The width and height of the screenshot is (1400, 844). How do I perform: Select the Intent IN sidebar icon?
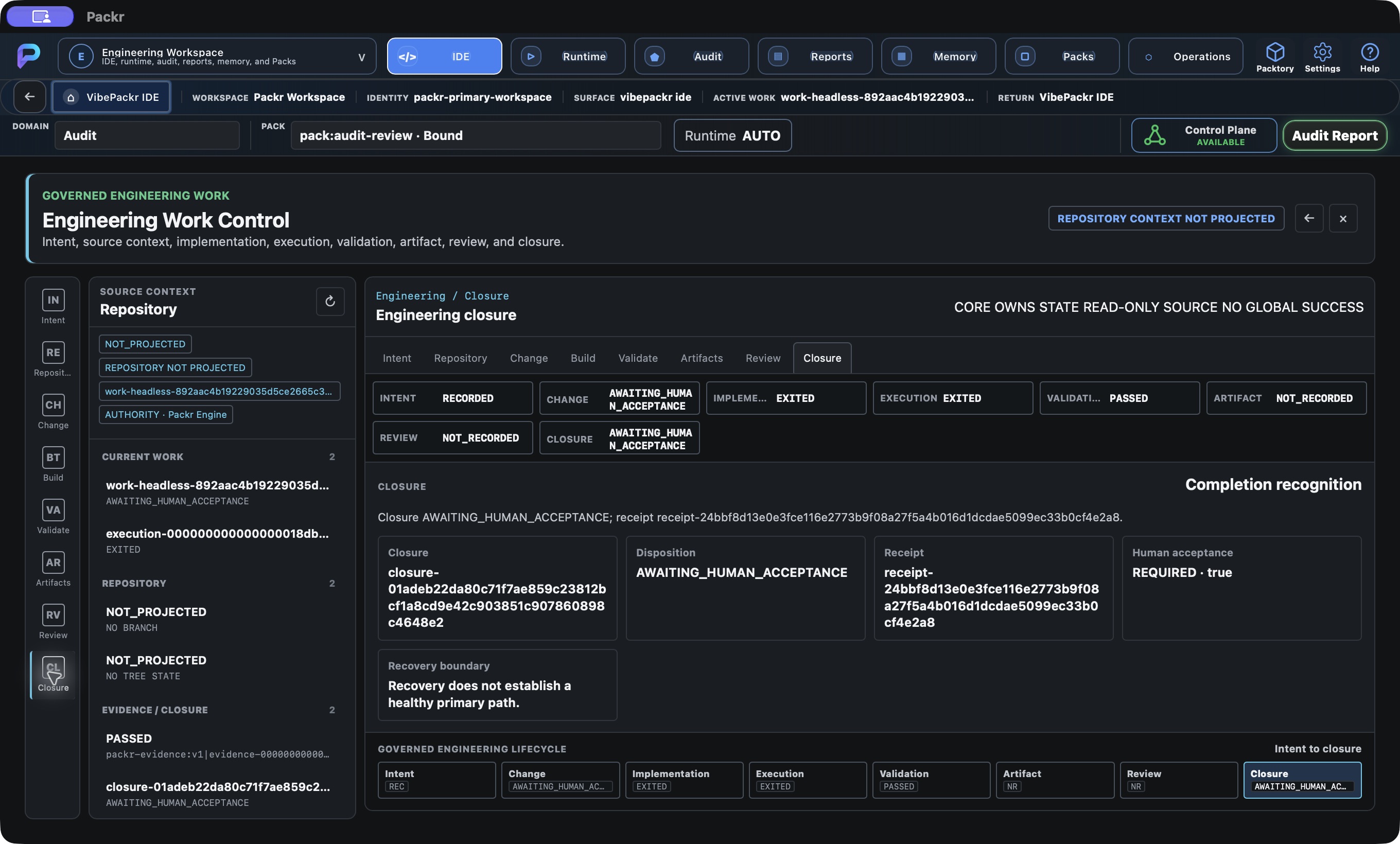[x=53, y=300]
